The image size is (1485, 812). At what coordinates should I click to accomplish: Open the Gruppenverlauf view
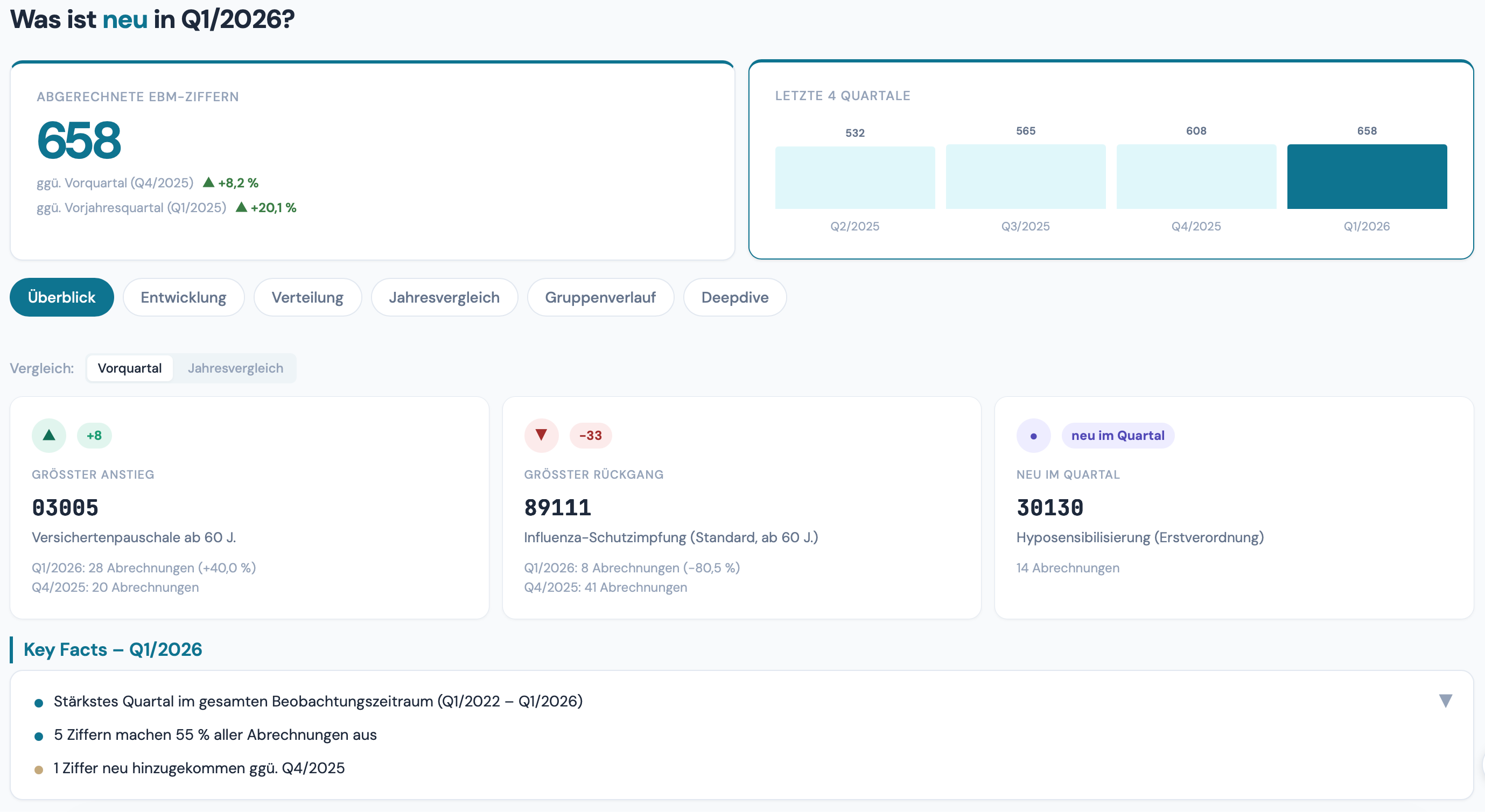pos(600,297)
